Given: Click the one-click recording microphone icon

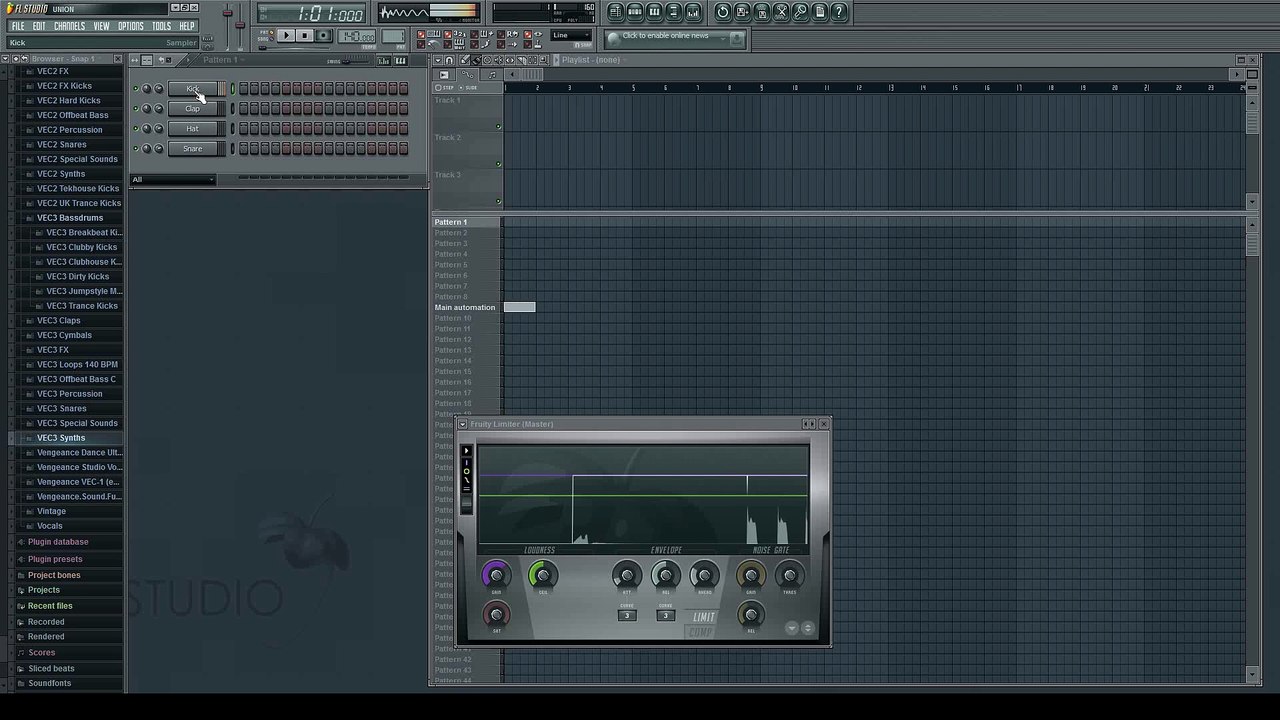Looking at the screenshot, I should tap(801, 12).
